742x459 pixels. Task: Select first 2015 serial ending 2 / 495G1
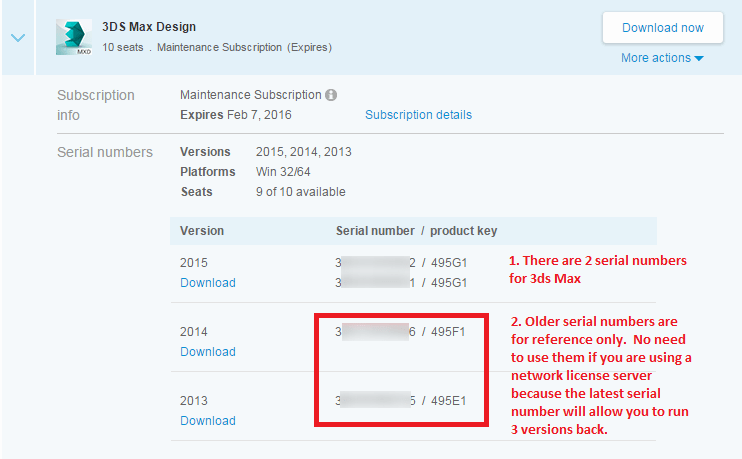pyautogui.click(x=401, y=263)
